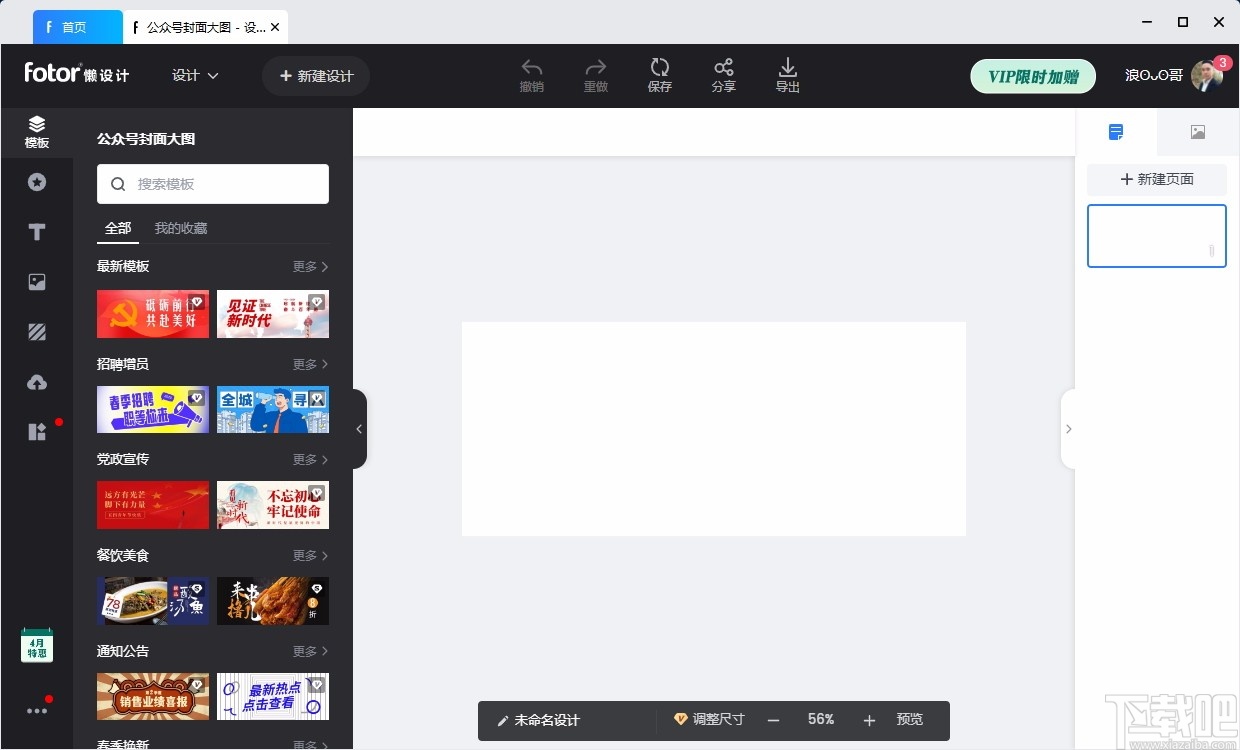Image resolution: width=1240 pixels, height=750 pixels.
Task: Select the text tool in the left sidebar
Action: click(37, 231)
